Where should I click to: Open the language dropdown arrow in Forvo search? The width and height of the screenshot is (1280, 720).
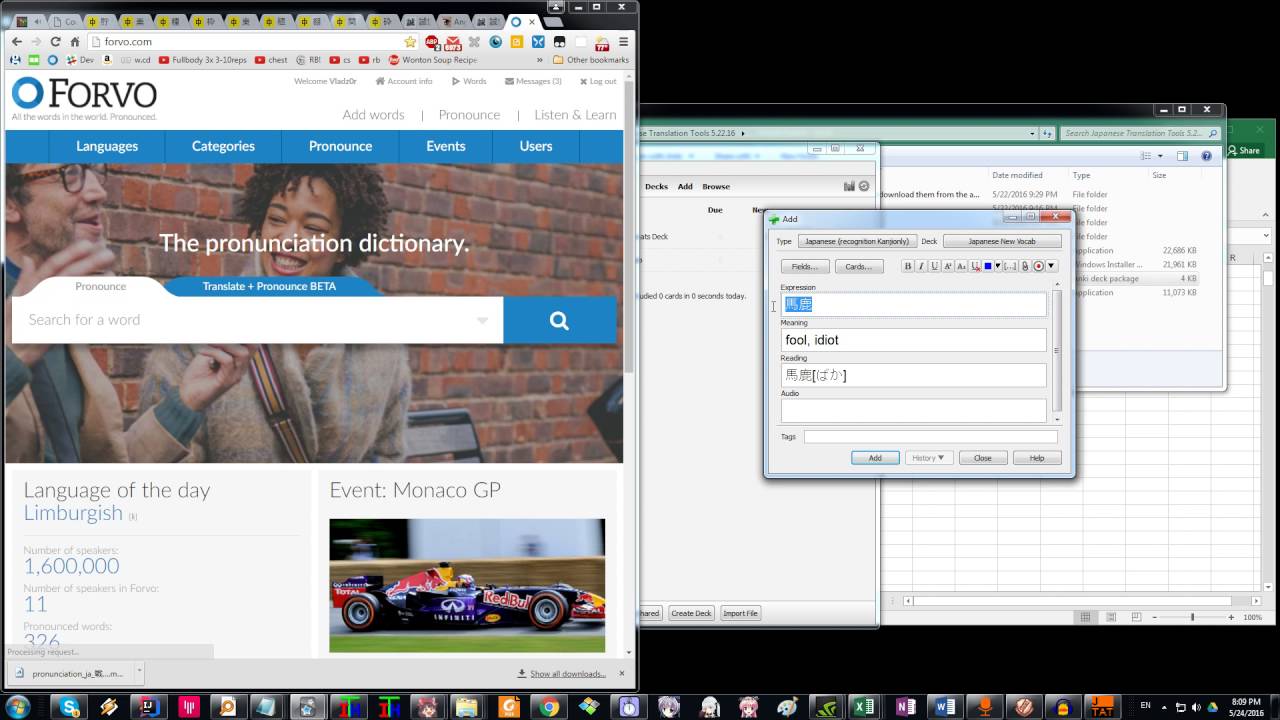tap(482, 320)
